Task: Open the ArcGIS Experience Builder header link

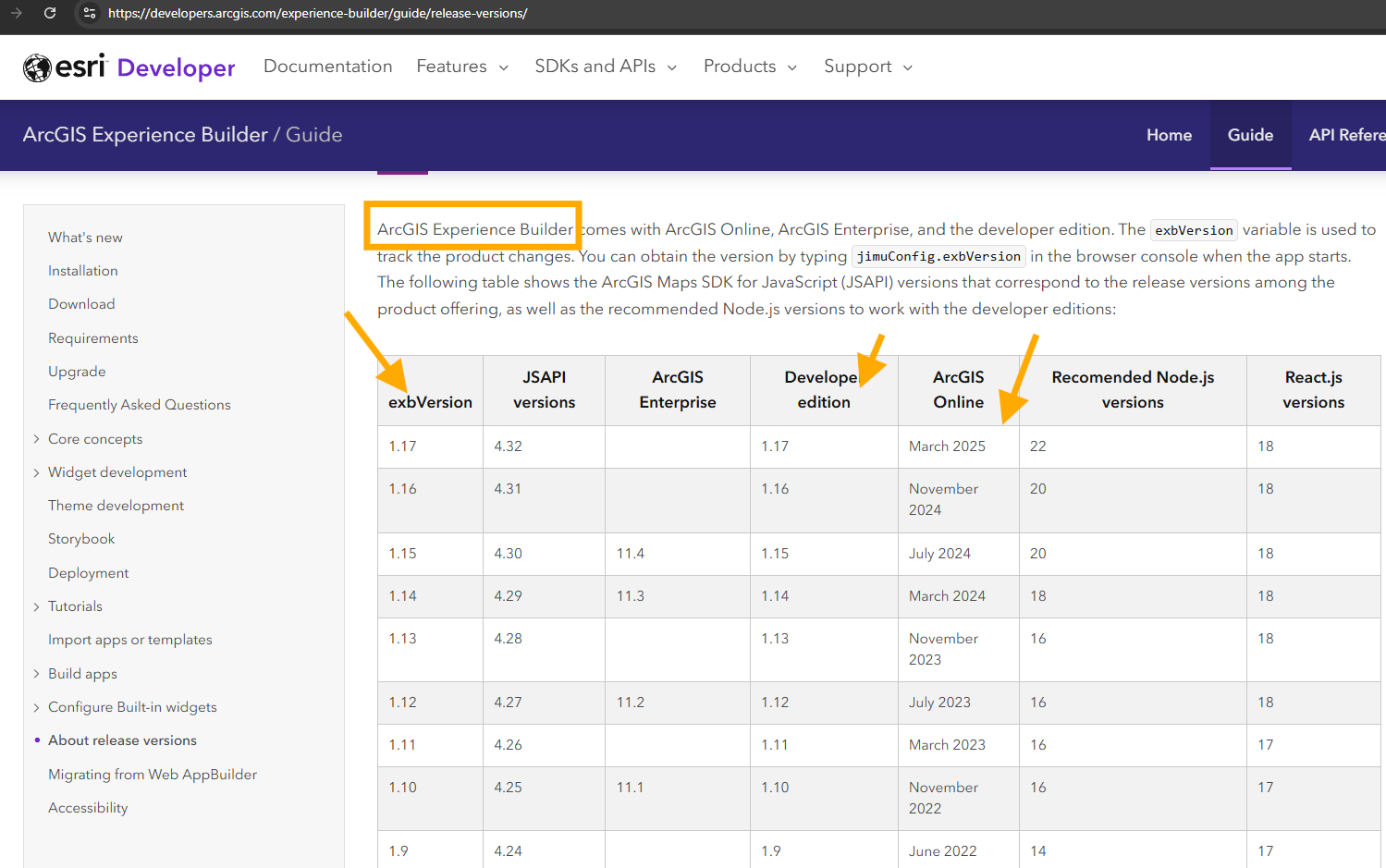Action: tap(145, 135)
